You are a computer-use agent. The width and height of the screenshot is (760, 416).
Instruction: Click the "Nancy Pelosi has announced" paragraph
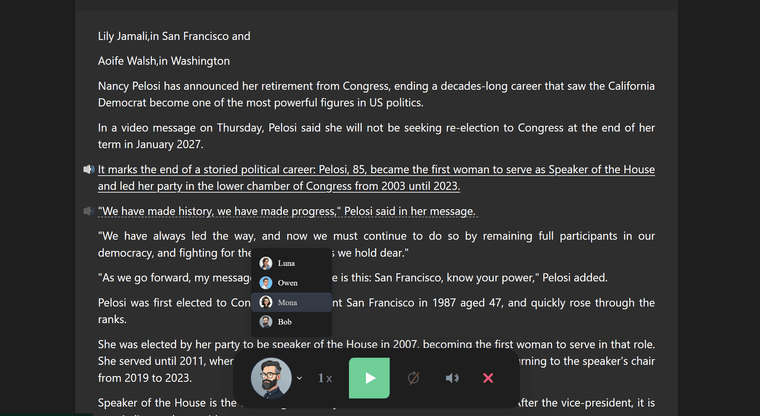pyautogui.click(x=376, y=94)
